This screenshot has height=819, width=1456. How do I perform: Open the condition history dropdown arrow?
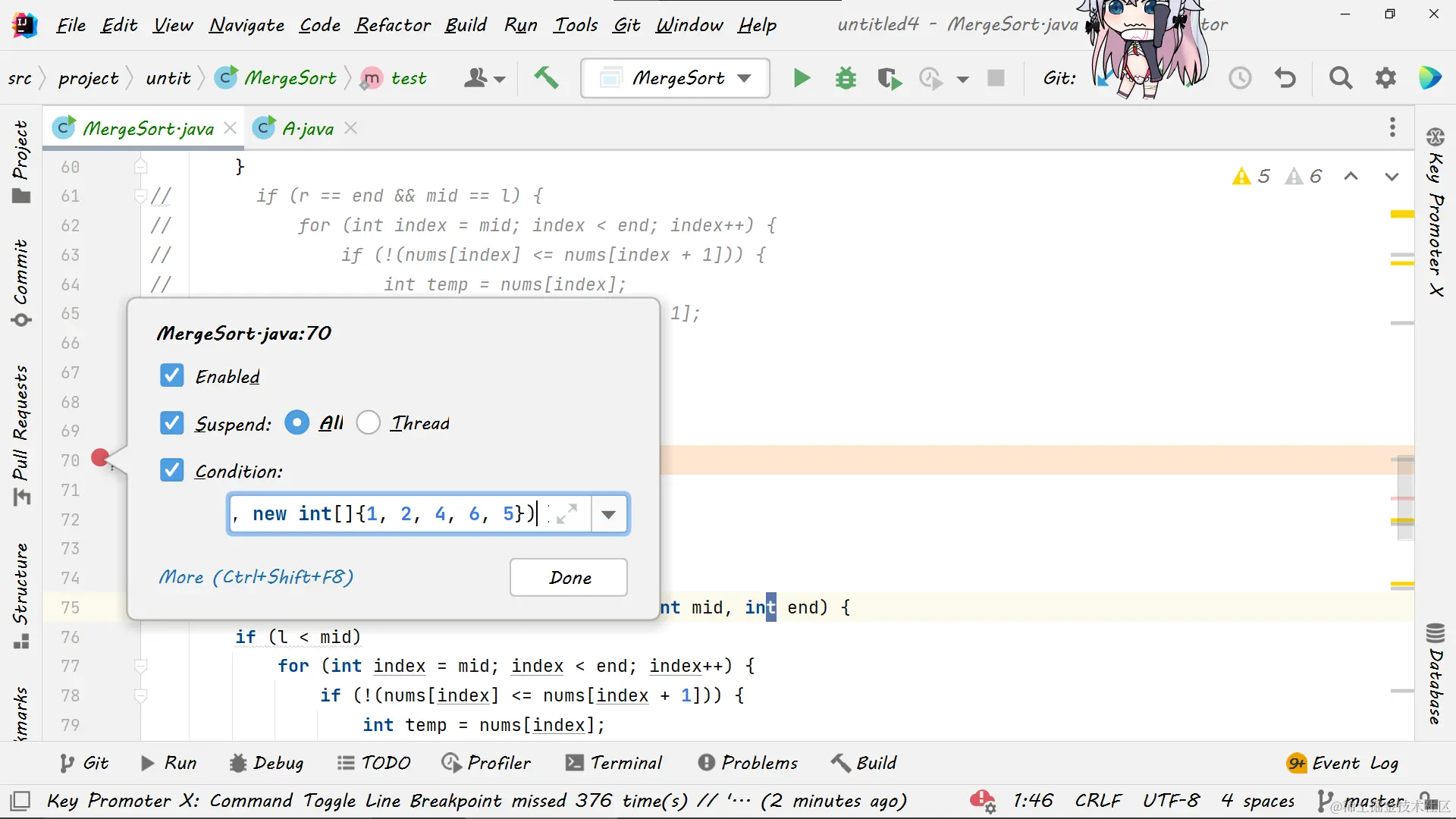608,515
